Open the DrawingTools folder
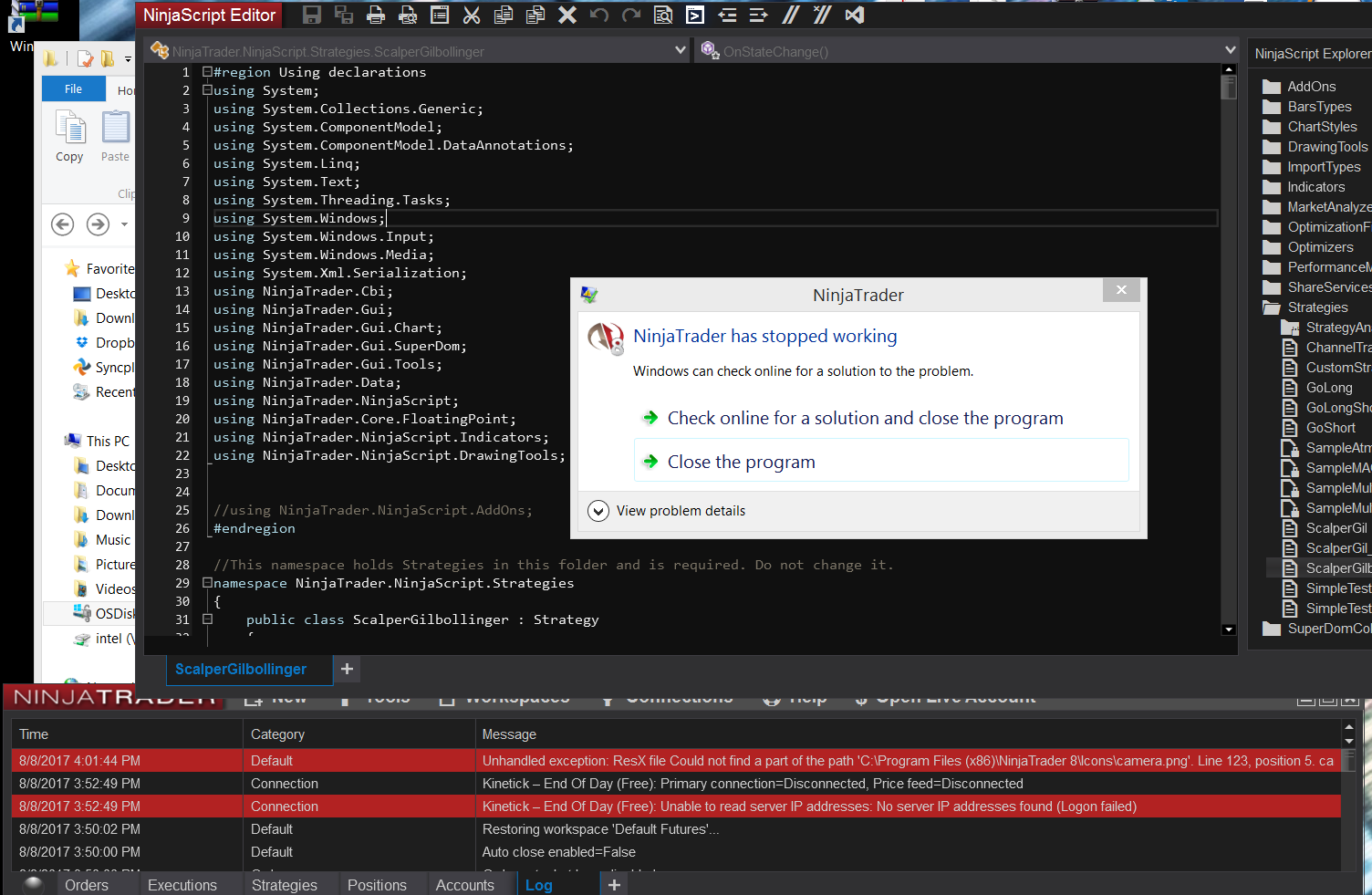The image size is (1372, 895). (x=1316, y=147)
